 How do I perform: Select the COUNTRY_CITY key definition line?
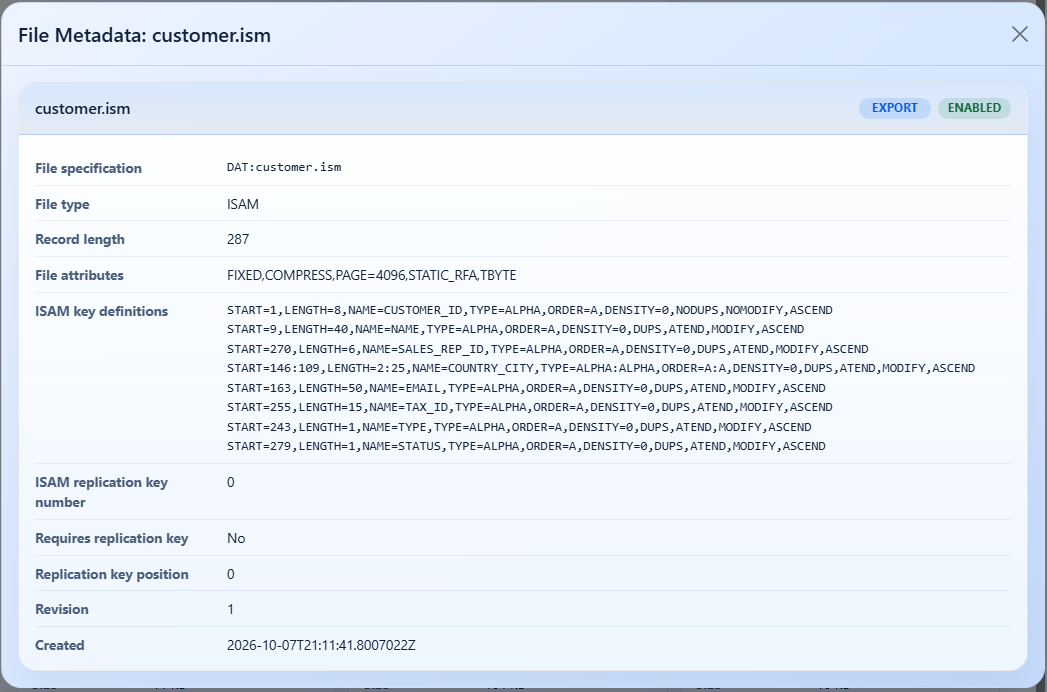tap(601, 368)
